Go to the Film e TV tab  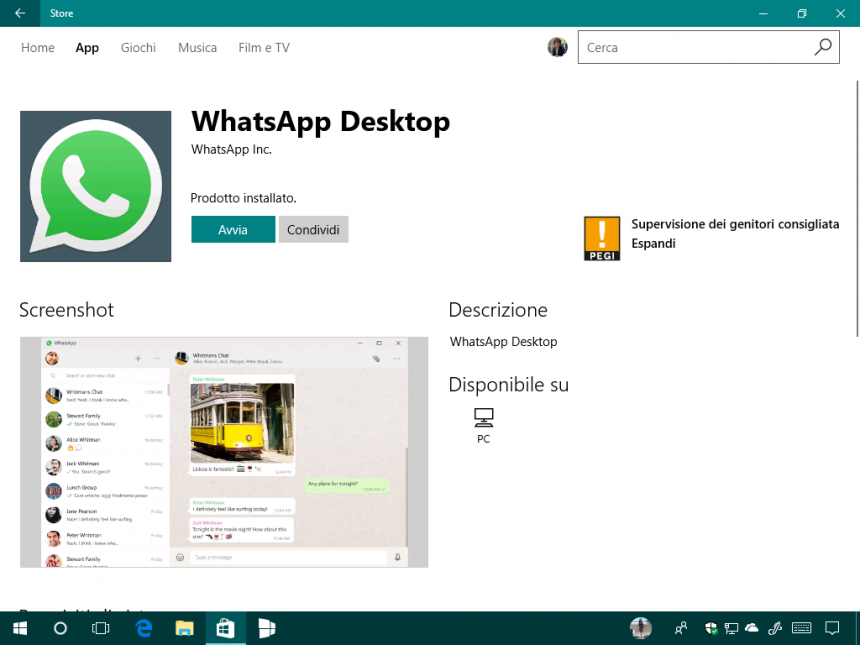point(264,48)
